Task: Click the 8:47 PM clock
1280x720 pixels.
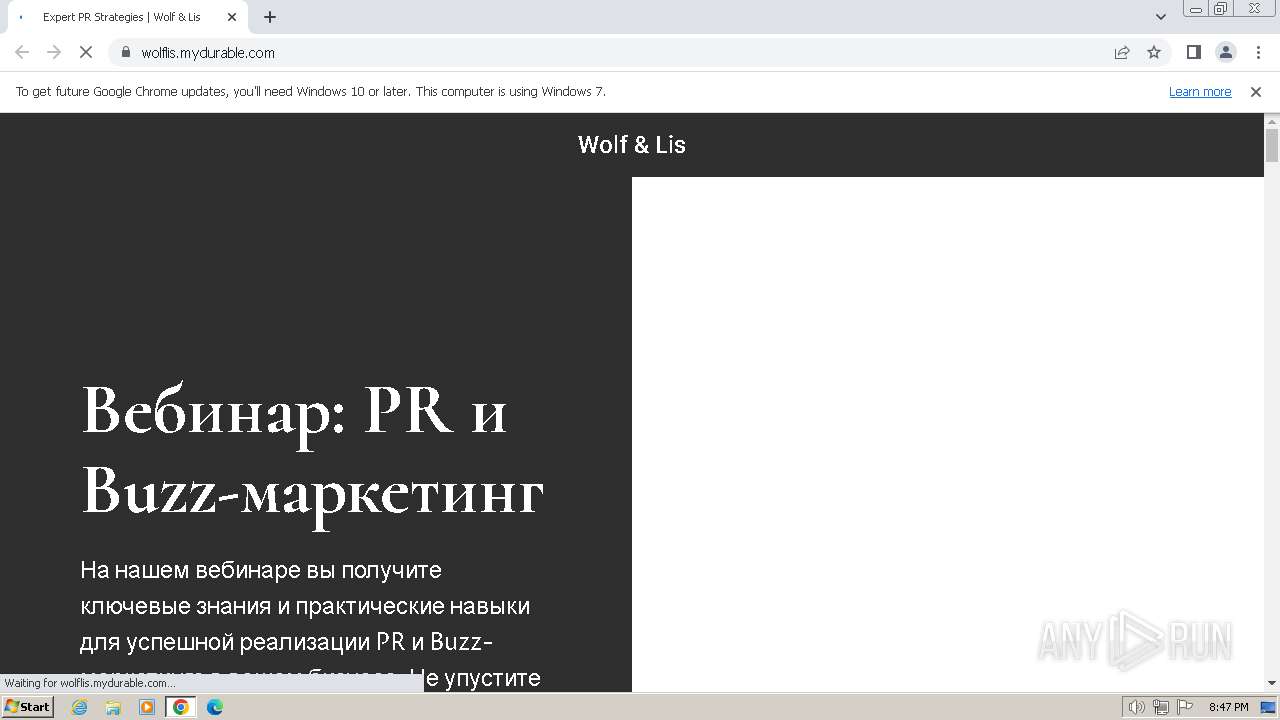Action: 1228,707
